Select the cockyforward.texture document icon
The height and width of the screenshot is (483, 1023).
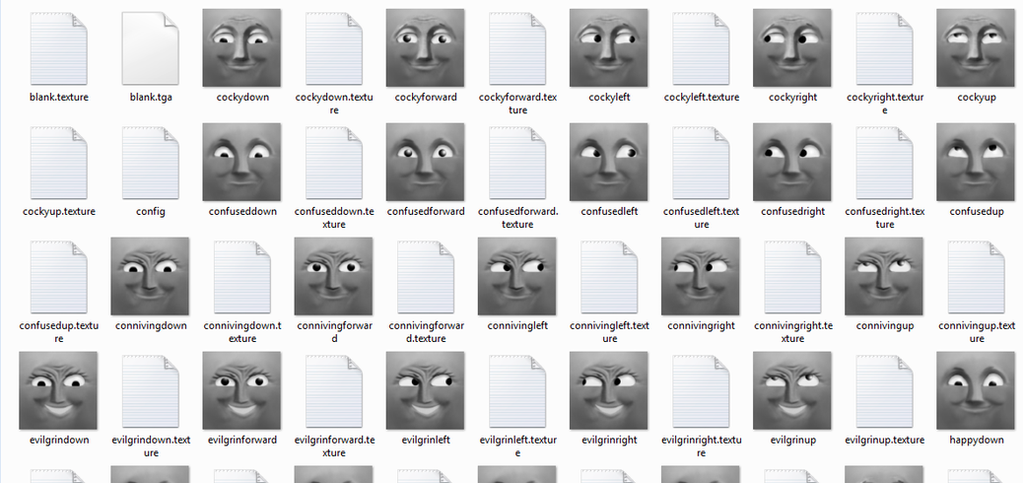coord(517,48)
